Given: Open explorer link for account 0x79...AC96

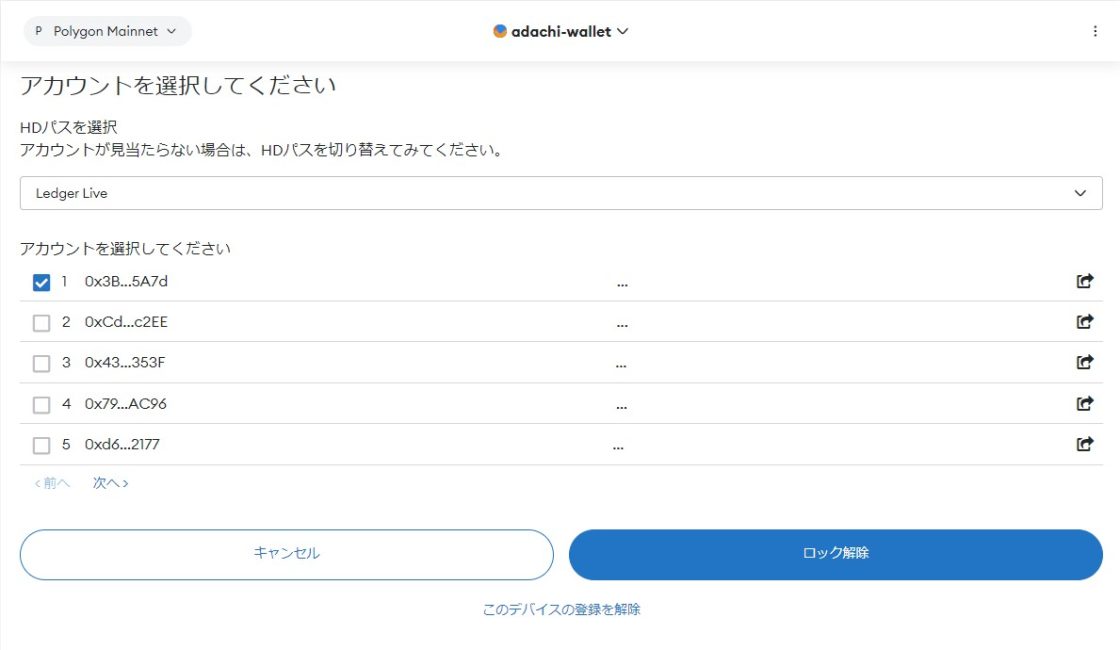Looking at the screenshot, I should (x=1084, y=404).
